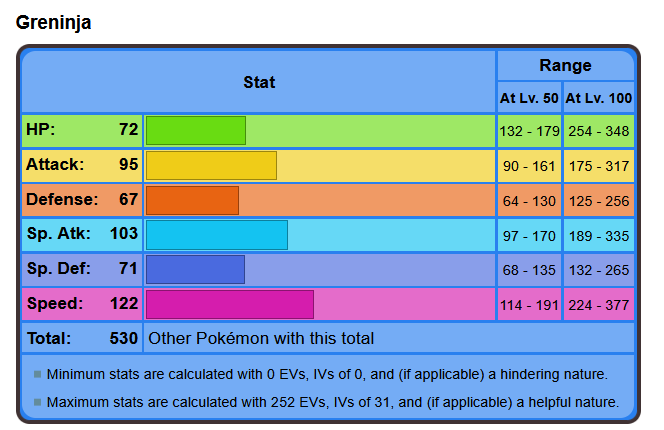Image resolution: width=664 pixels, height=430 pixels.
Task: Click the At Lv. 100 header
Action: [x=598, y=98]
